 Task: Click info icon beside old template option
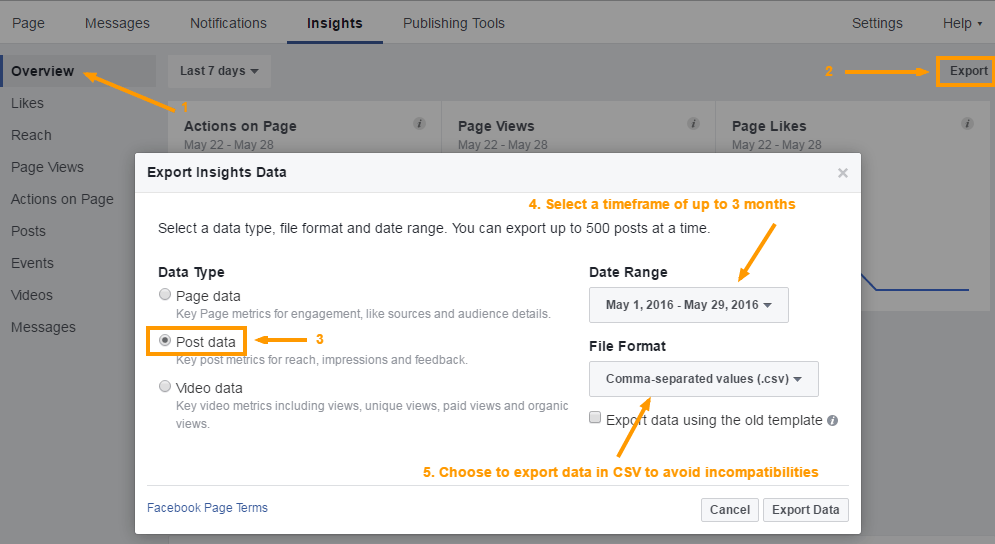[x=833, y=420]
